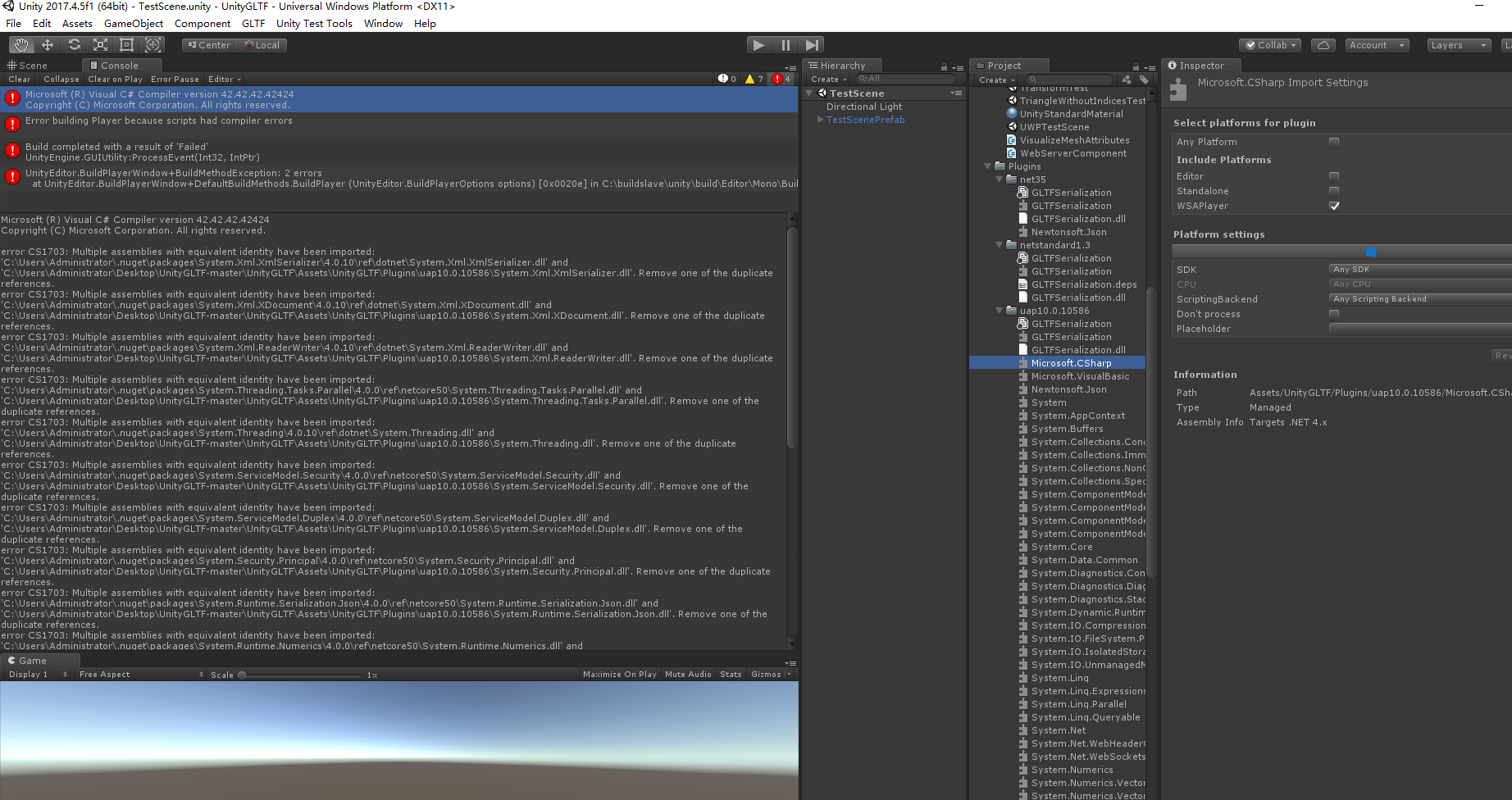Select the Hand tool in the toolbar
This screenshot has width=1512, height=800.
coord(21,45)
